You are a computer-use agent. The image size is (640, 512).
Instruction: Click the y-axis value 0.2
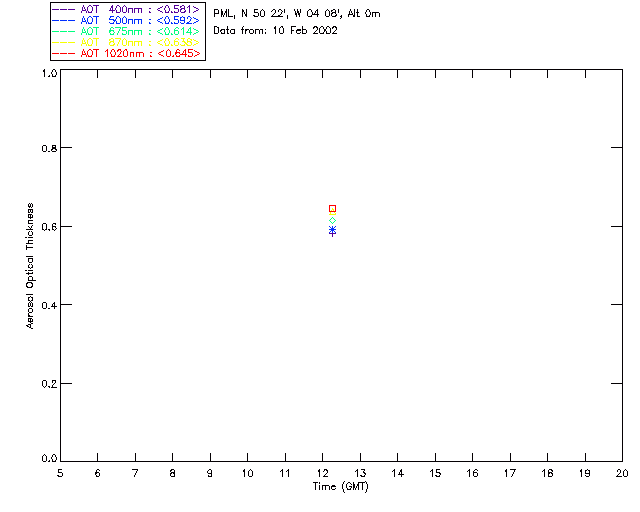click(x=49, y=384)
